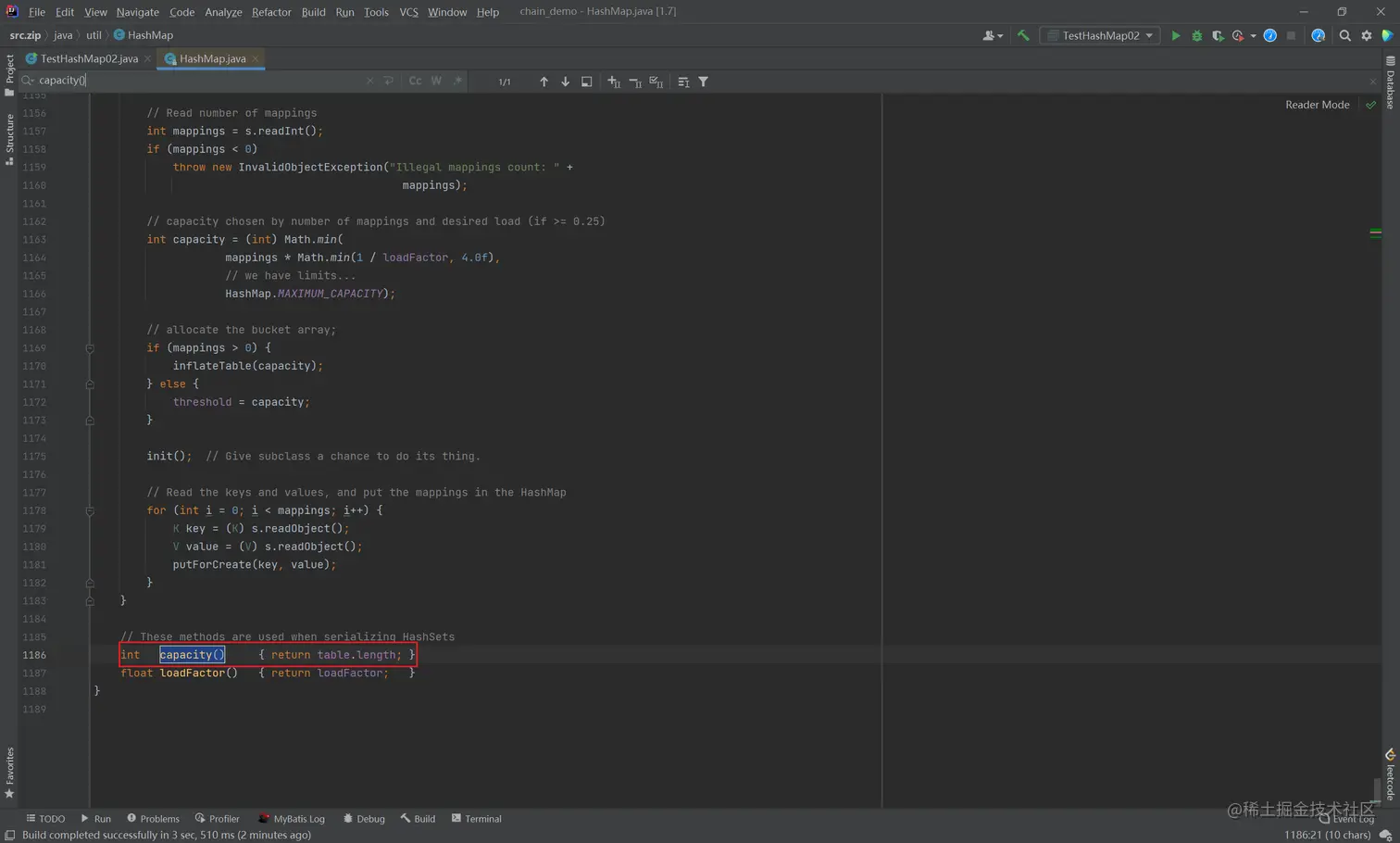Screen dimensions: 1400x843
Task: Go to previous occurrence with up arrow
Action: click(x=544, y=82)
